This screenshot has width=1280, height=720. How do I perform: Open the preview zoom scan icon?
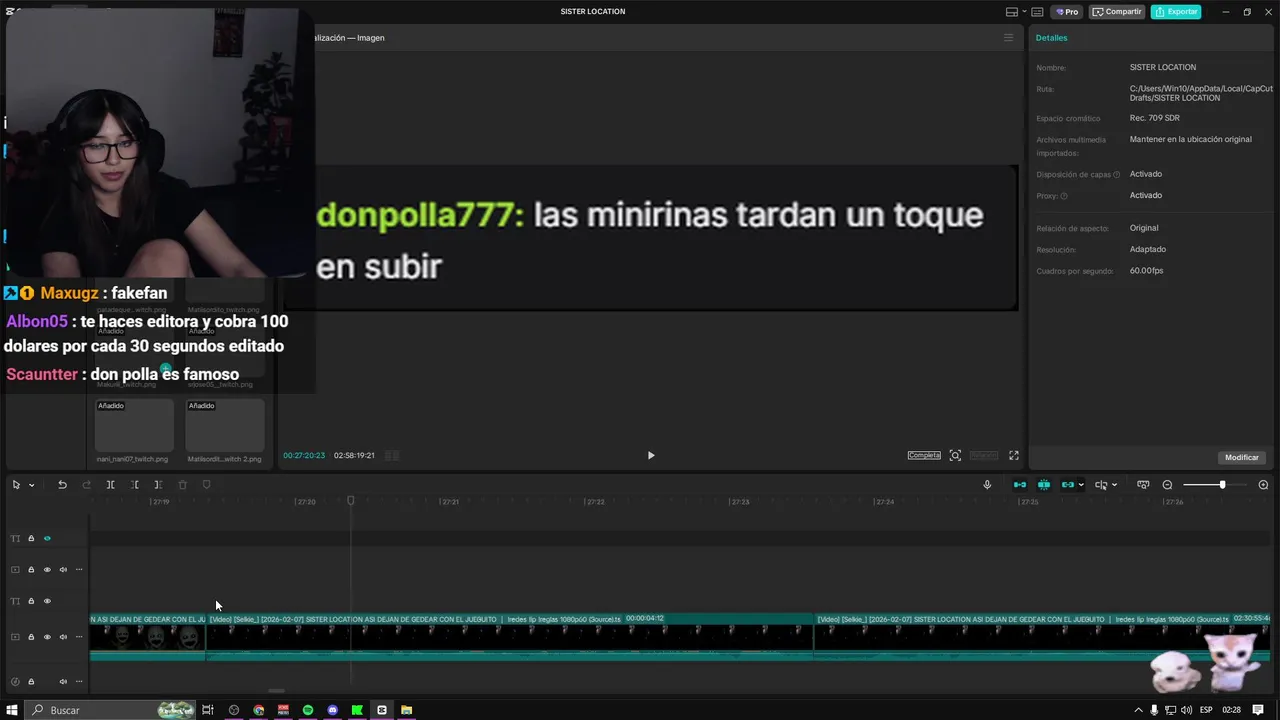pos(955,455)
